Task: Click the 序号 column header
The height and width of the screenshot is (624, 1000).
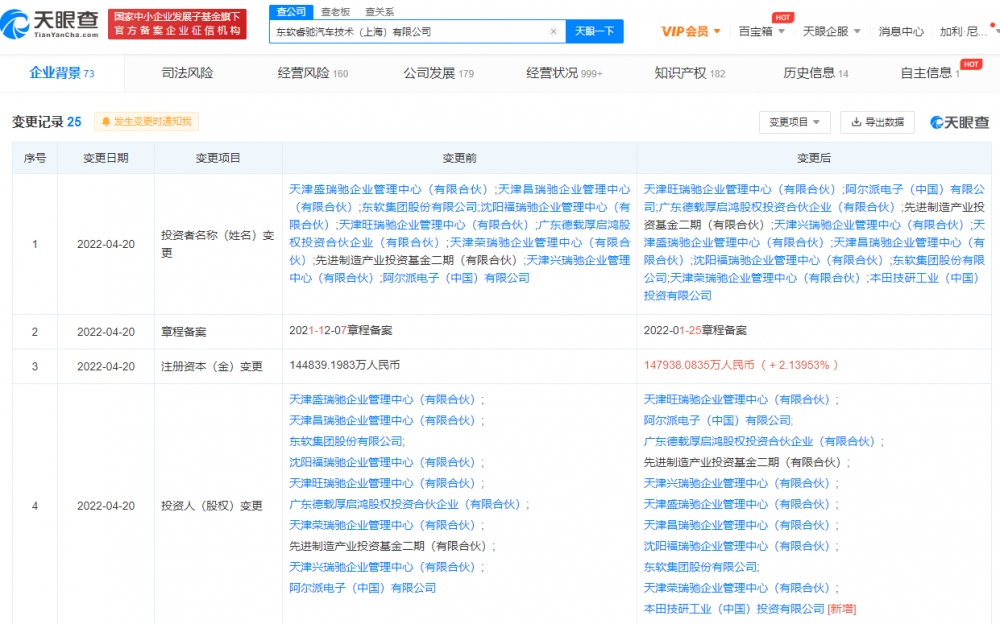Action: (34, 158)
